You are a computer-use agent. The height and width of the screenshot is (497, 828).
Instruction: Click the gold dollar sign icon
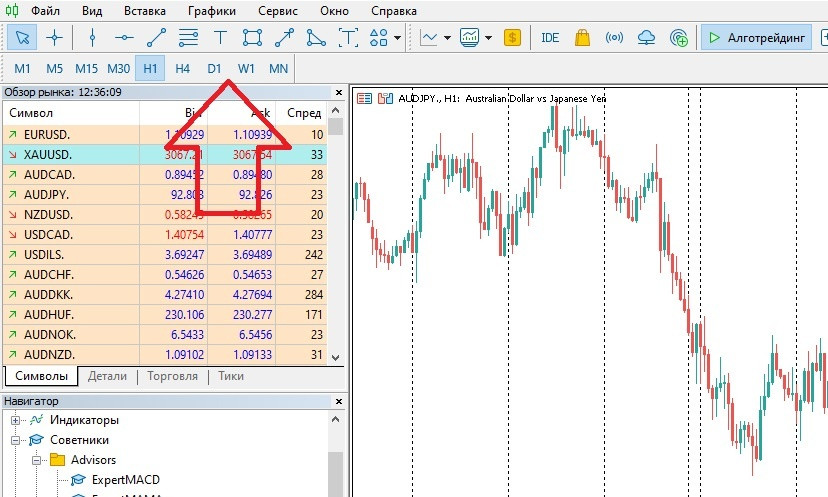point(512,37)
